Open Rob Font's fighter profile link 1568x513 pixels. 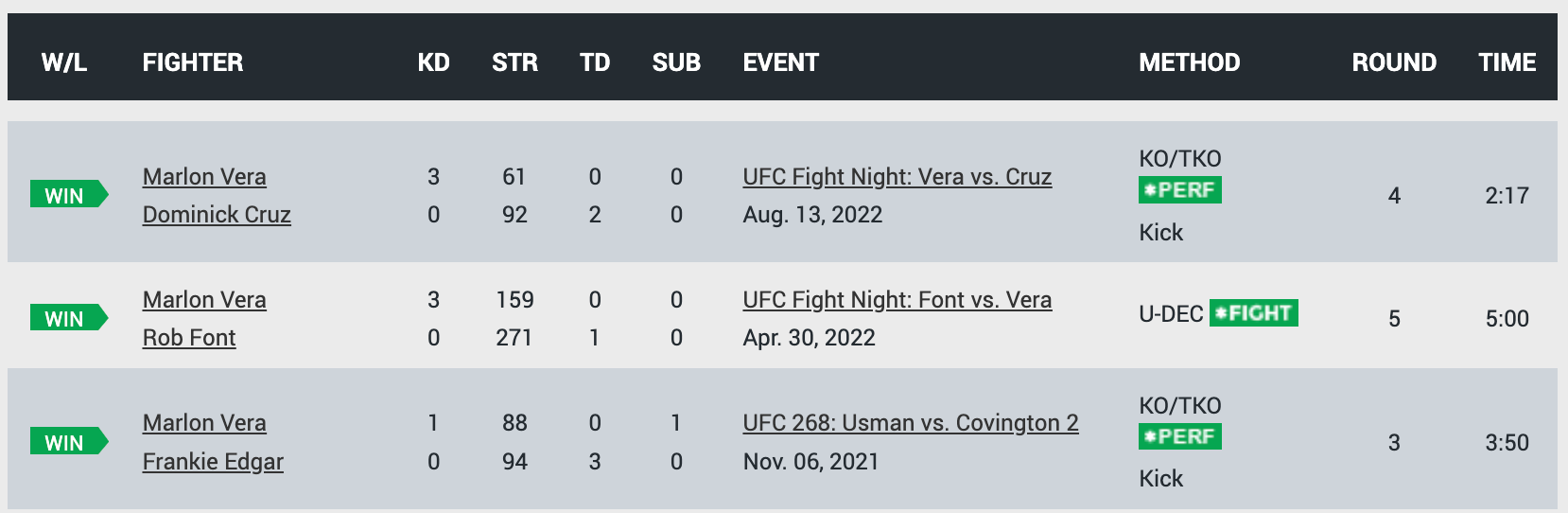pos(189,338)
